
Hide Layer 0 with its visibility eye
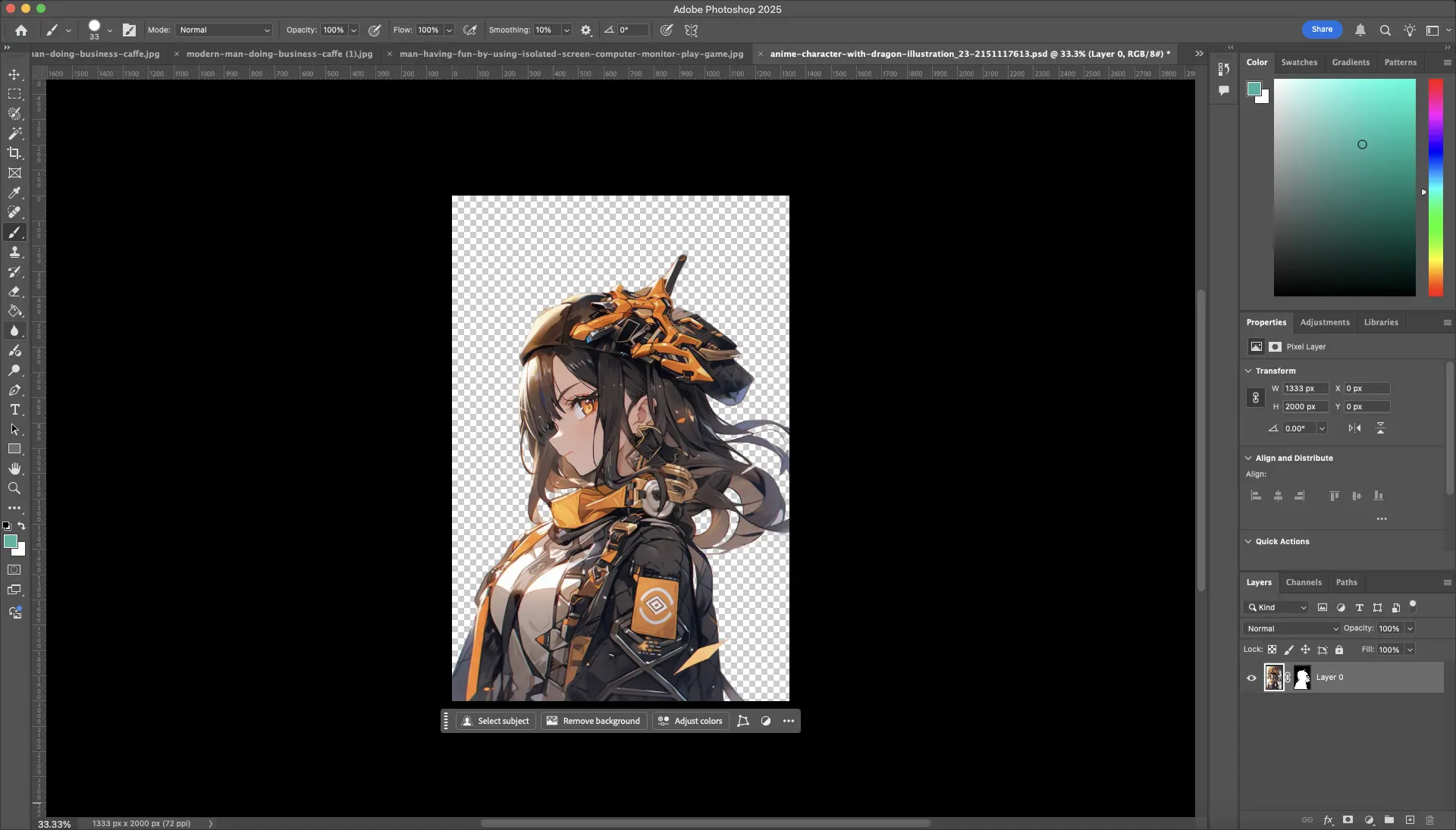1250,677
